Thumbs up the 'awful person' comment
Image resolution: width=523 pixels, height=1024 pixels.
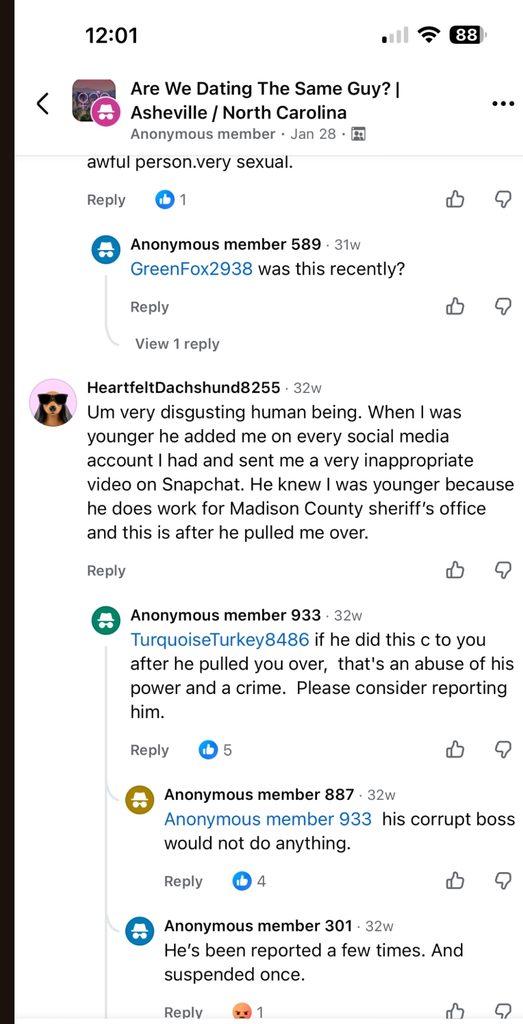click(x=455, y=199)
